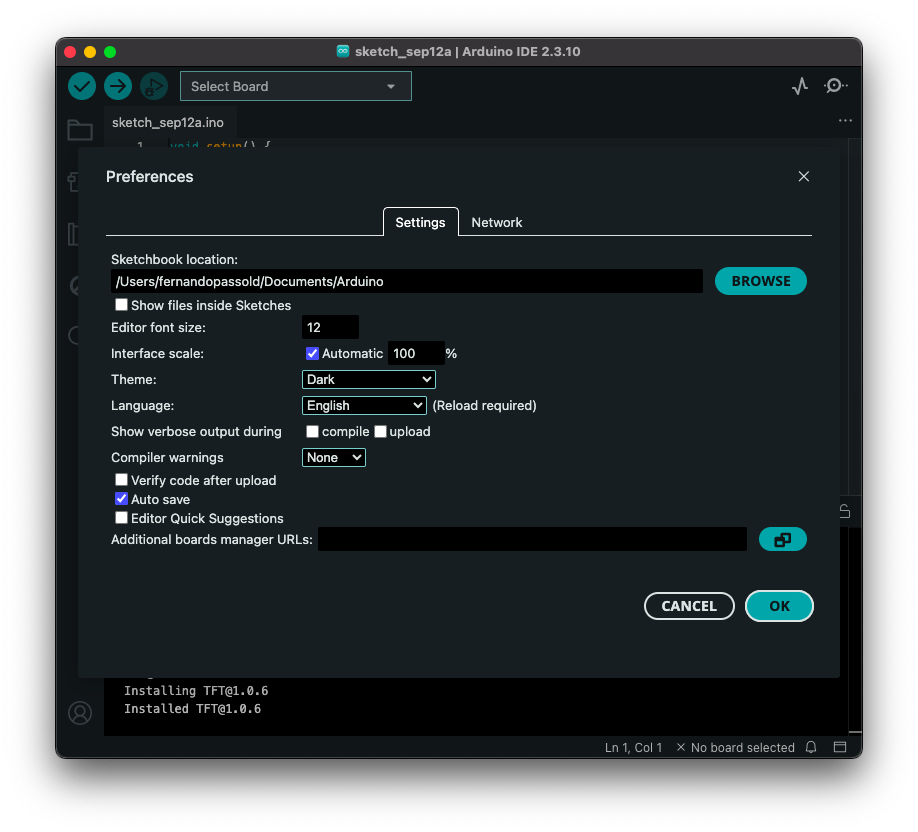Open the Sketchbook folder sidebar icon

[x=80, y=130]
